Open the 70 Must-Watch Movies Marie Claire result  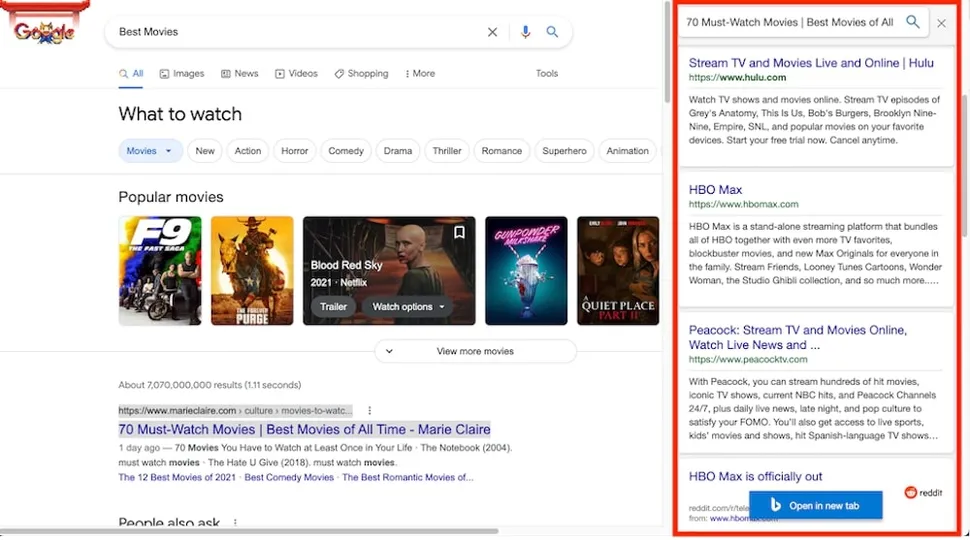tap(304, 429)
